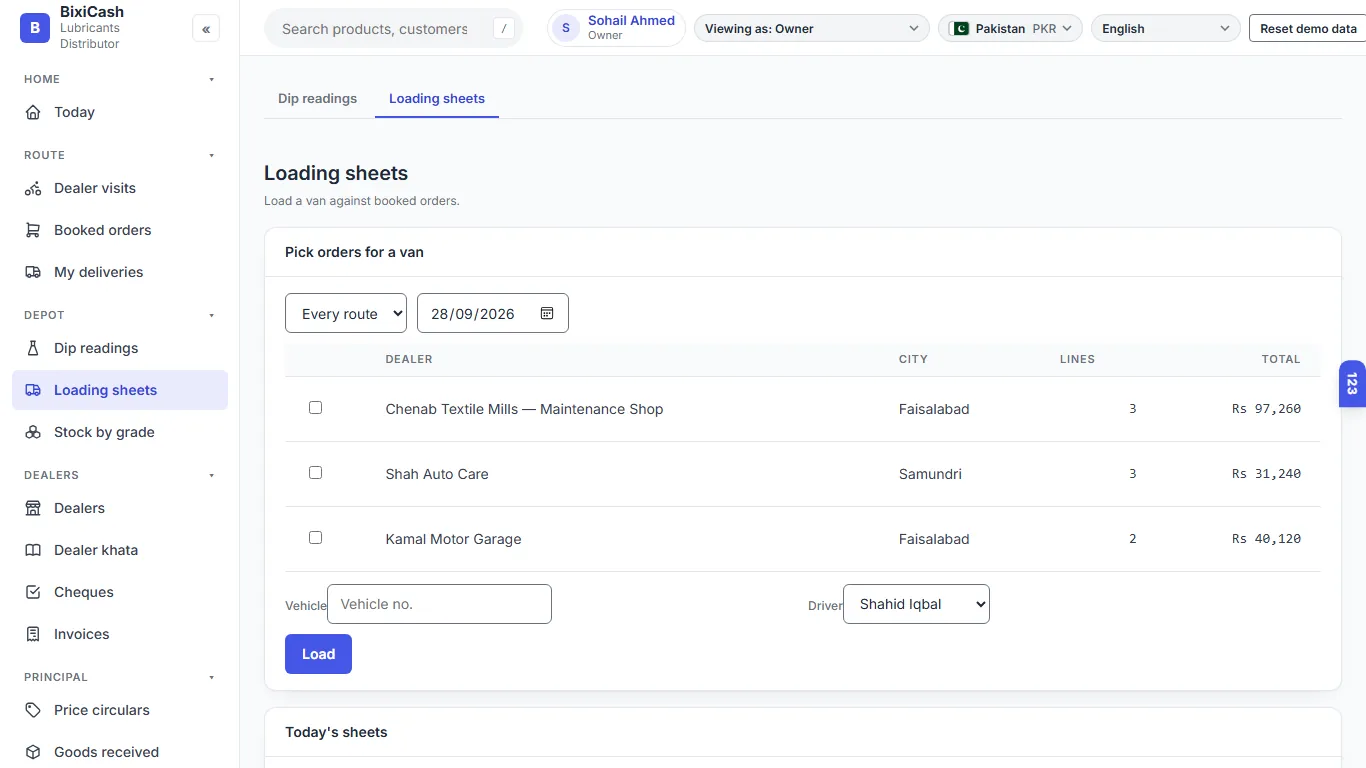Image resolution: width=1366 pixels, height=768 pixels.
Task: Click Reset demo data button
Action: [x=1308, y=29]
